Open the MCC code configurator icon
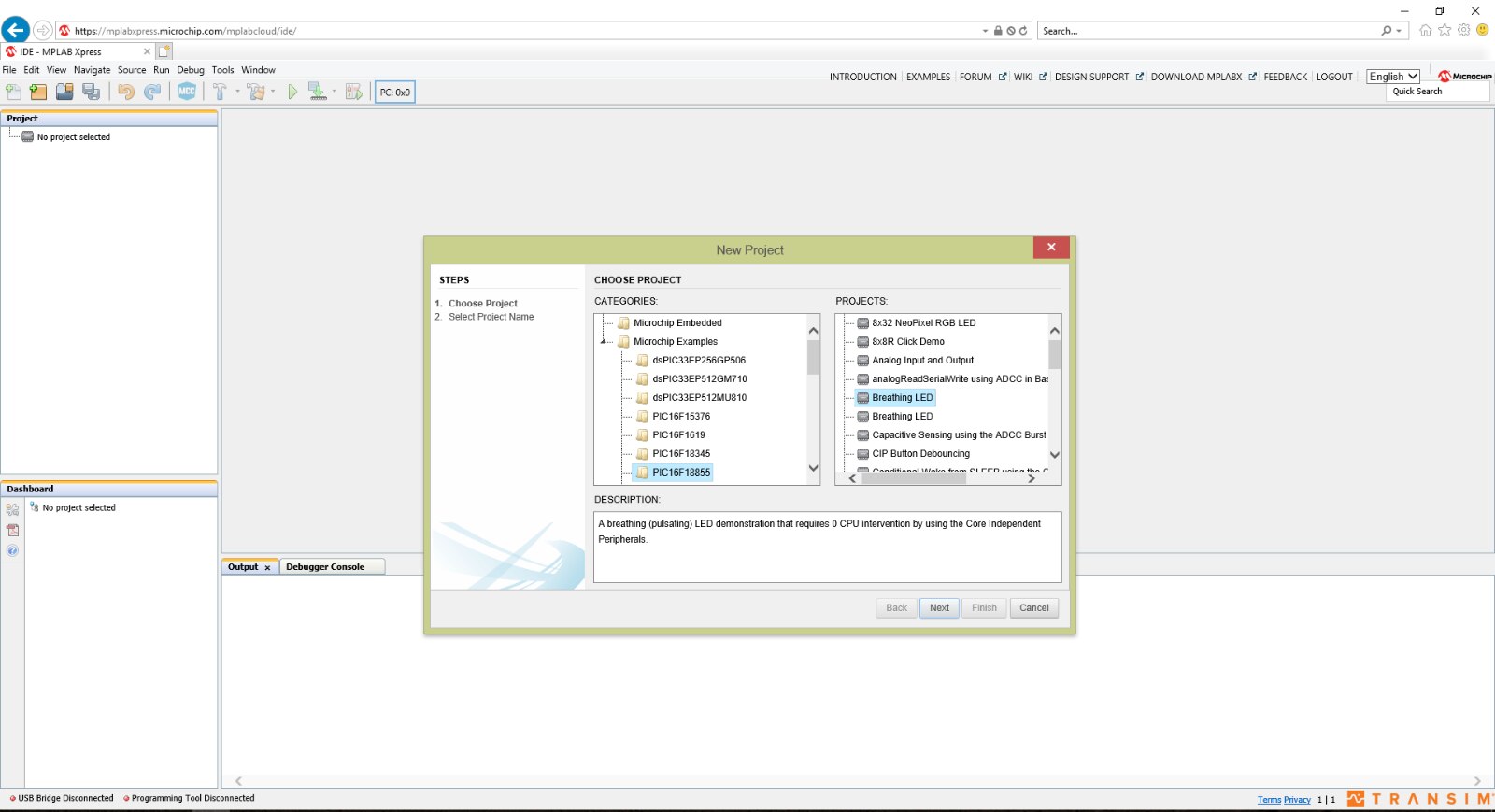Viewport: 1495px width, 812px height. pyautogui.click(x=187, y=92)
